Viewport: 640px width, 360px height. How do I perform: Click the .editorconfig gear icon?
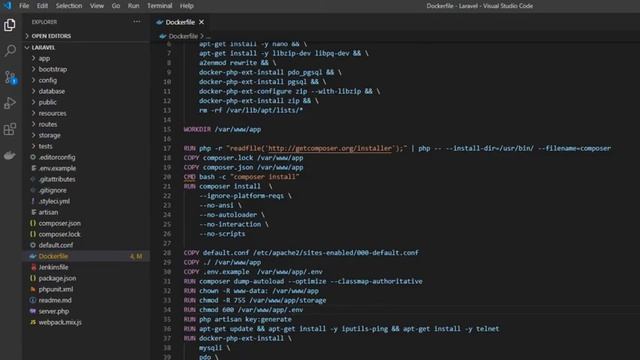[x=33, y=157]
